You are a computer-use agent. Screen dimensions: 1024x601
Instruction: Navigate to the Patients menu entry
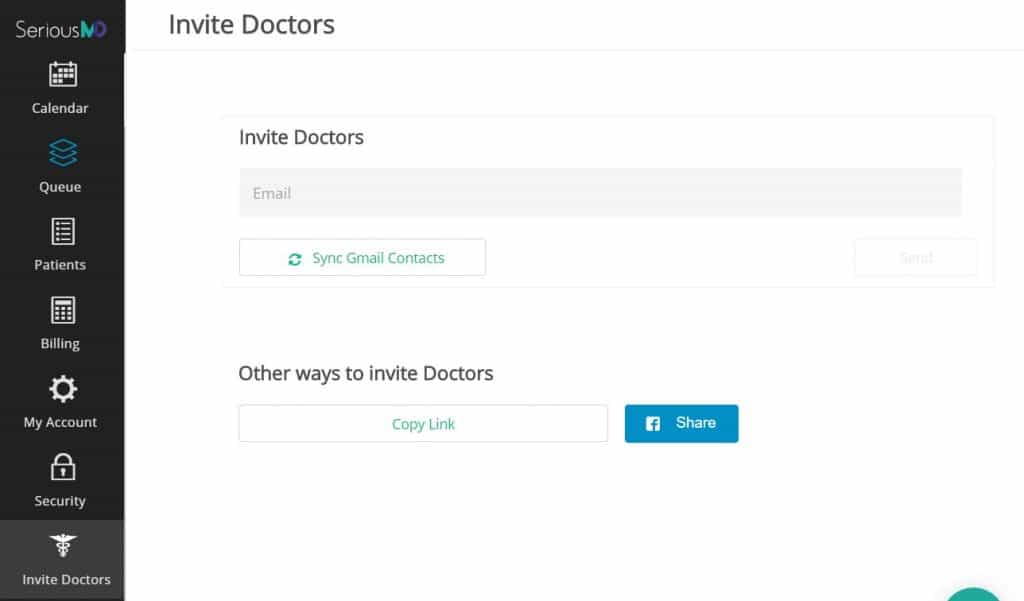tap(60, 265)
